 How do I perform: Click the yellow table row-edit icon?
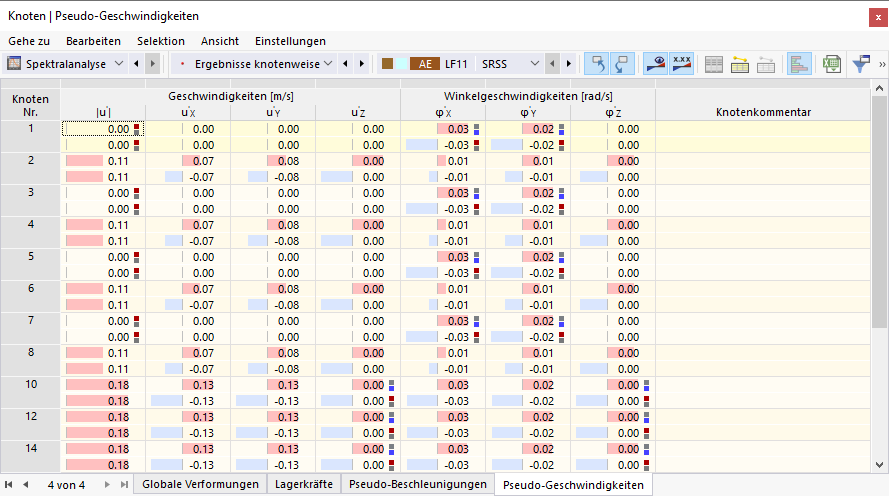pos(739,64)
